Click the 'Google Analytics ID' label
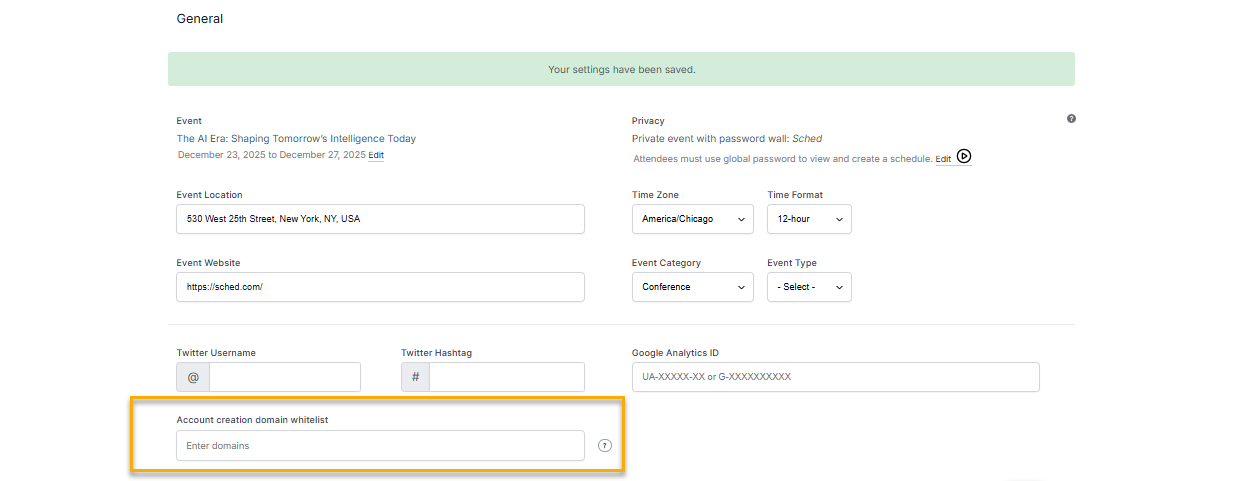 [x=675, y=353]
